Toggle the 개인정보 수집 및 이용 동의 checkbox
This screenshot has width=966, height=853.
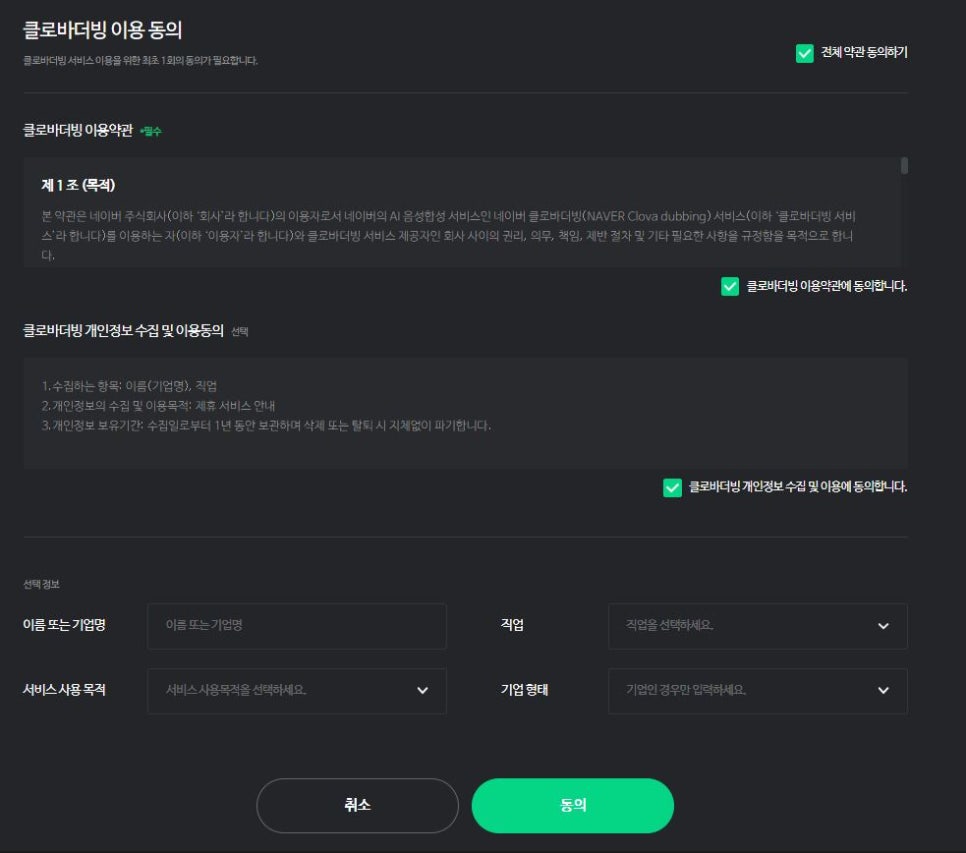pyautogui.click(x=672, y=487)
